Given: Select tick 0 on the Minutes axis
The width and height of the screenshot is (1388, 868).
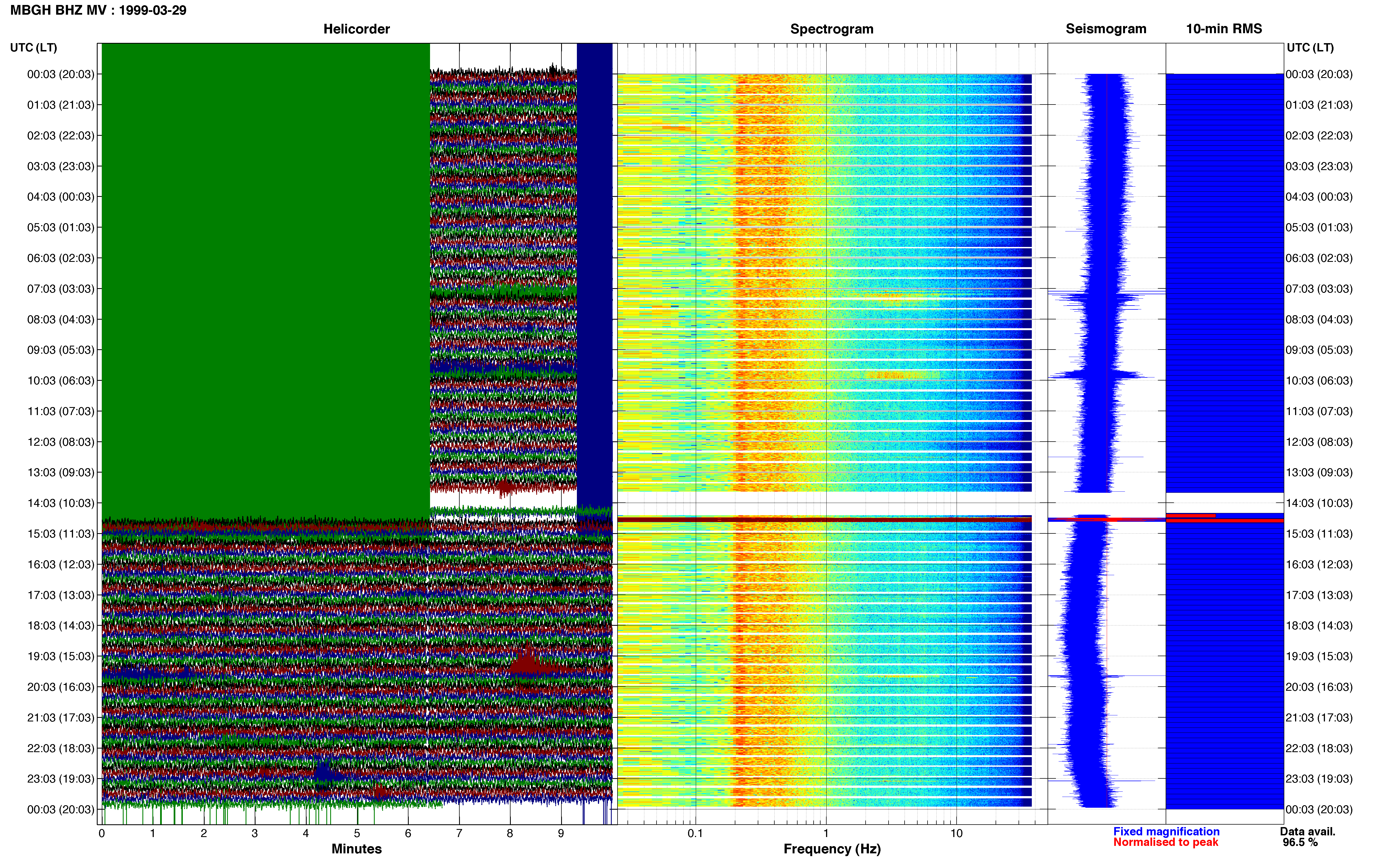Looking at the screenshot, I should coord(101,833).
